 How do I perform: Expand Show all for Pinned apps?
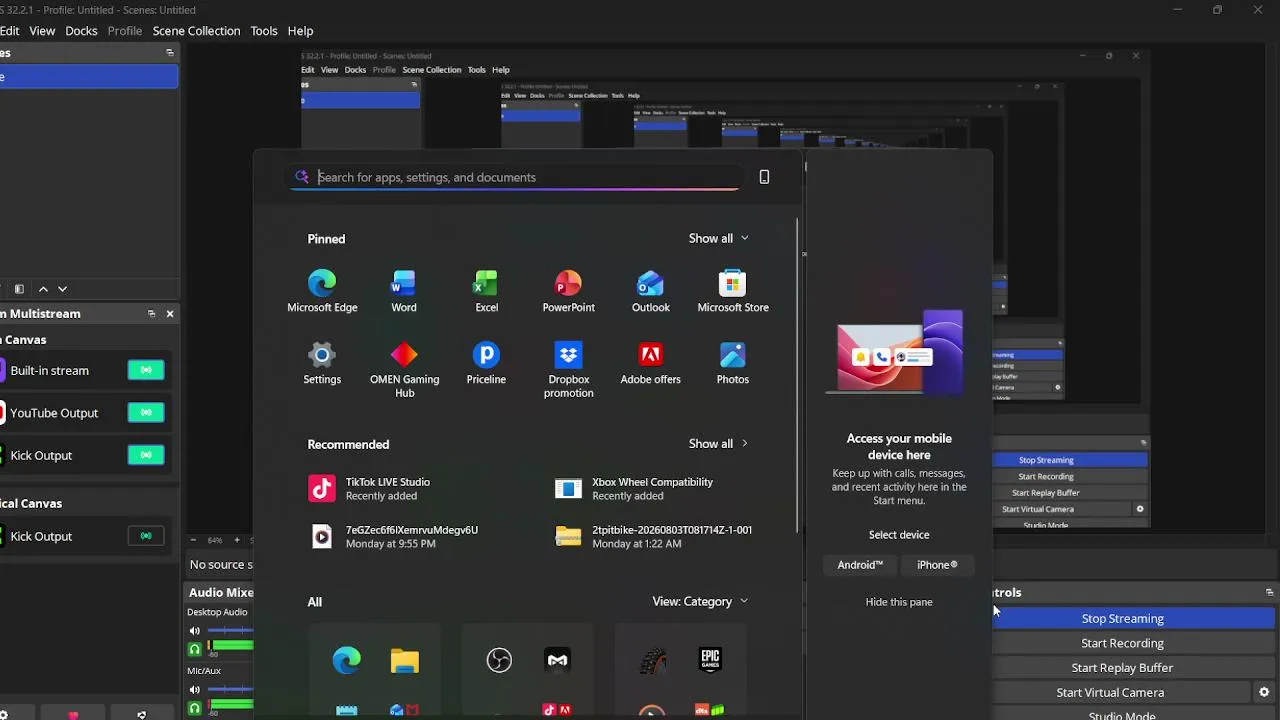point(718,238)
